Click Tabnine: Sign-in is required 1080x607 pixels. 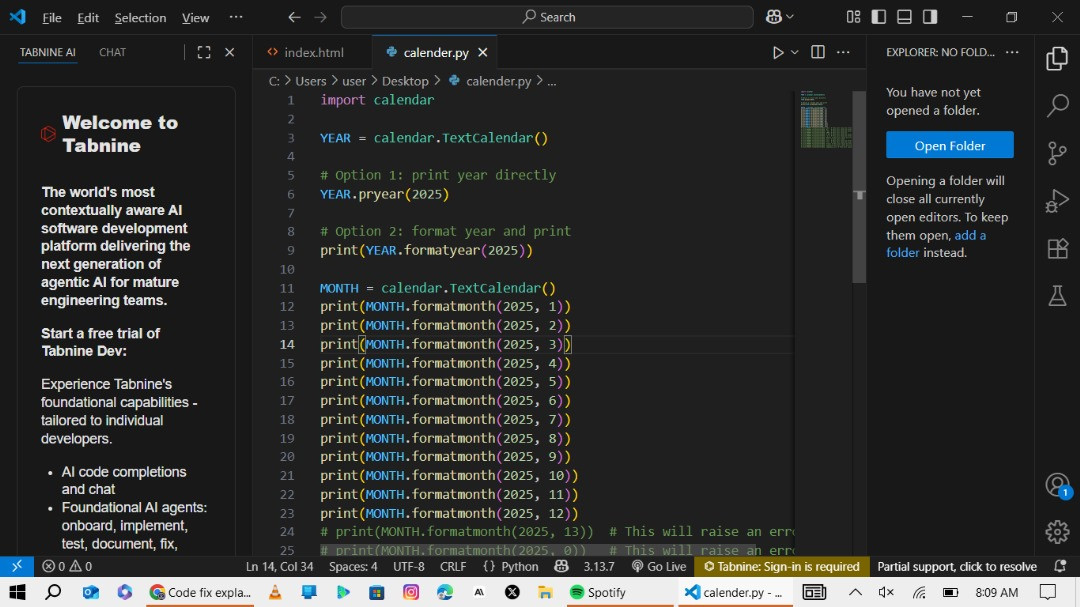(x=782, y=566)
